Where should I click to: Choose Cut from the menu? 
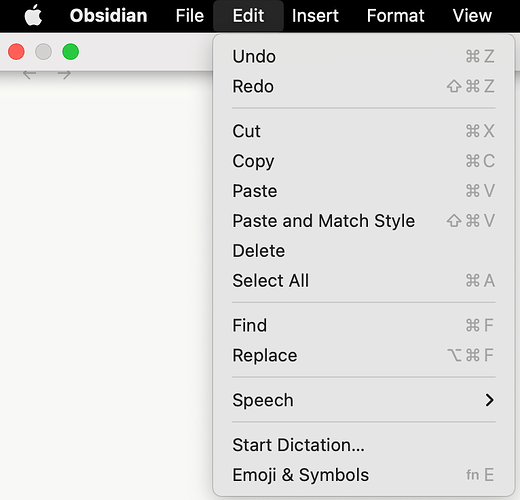point(363,131)
